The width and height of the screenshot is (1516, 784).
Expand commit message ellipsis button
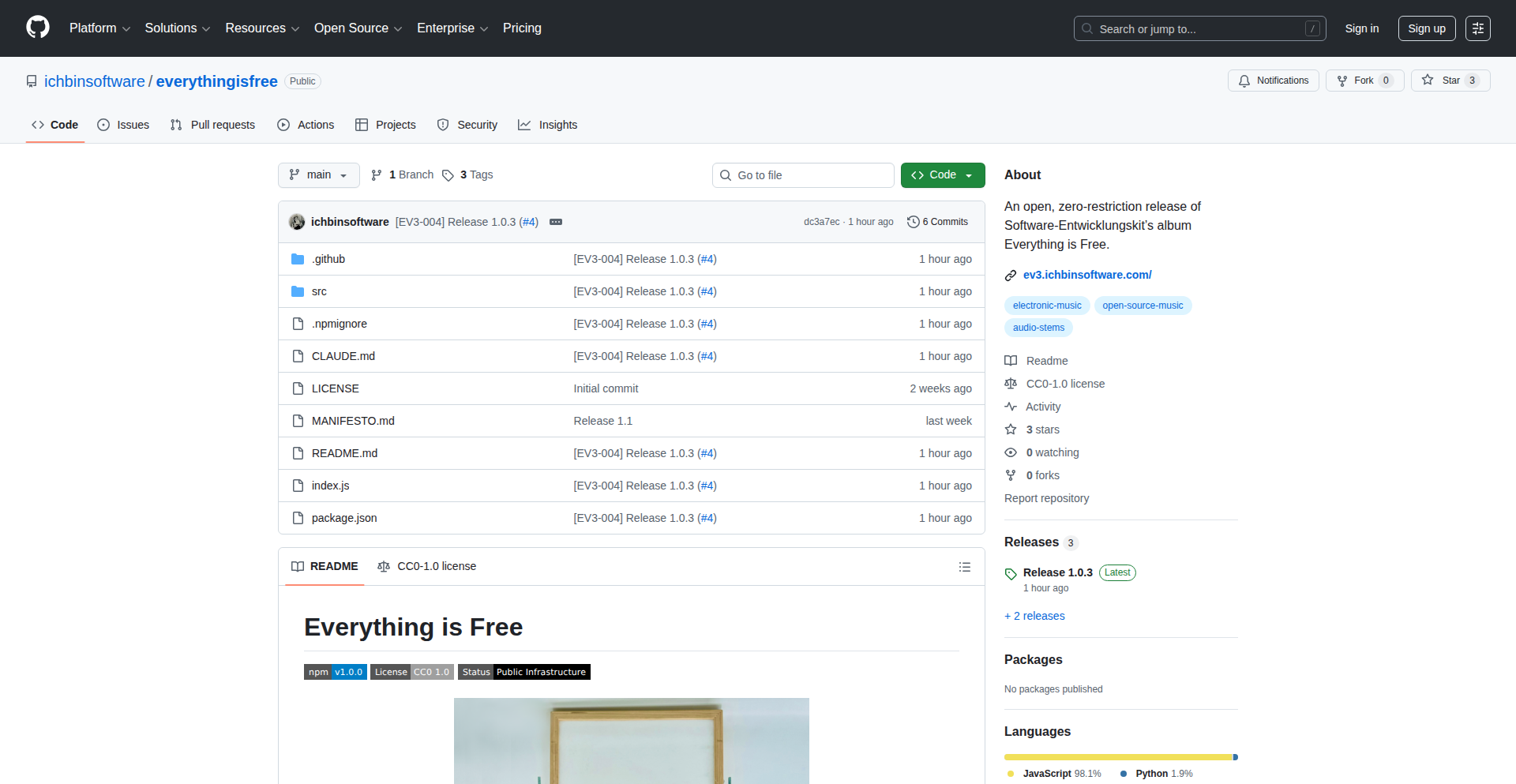pos(556,222)
